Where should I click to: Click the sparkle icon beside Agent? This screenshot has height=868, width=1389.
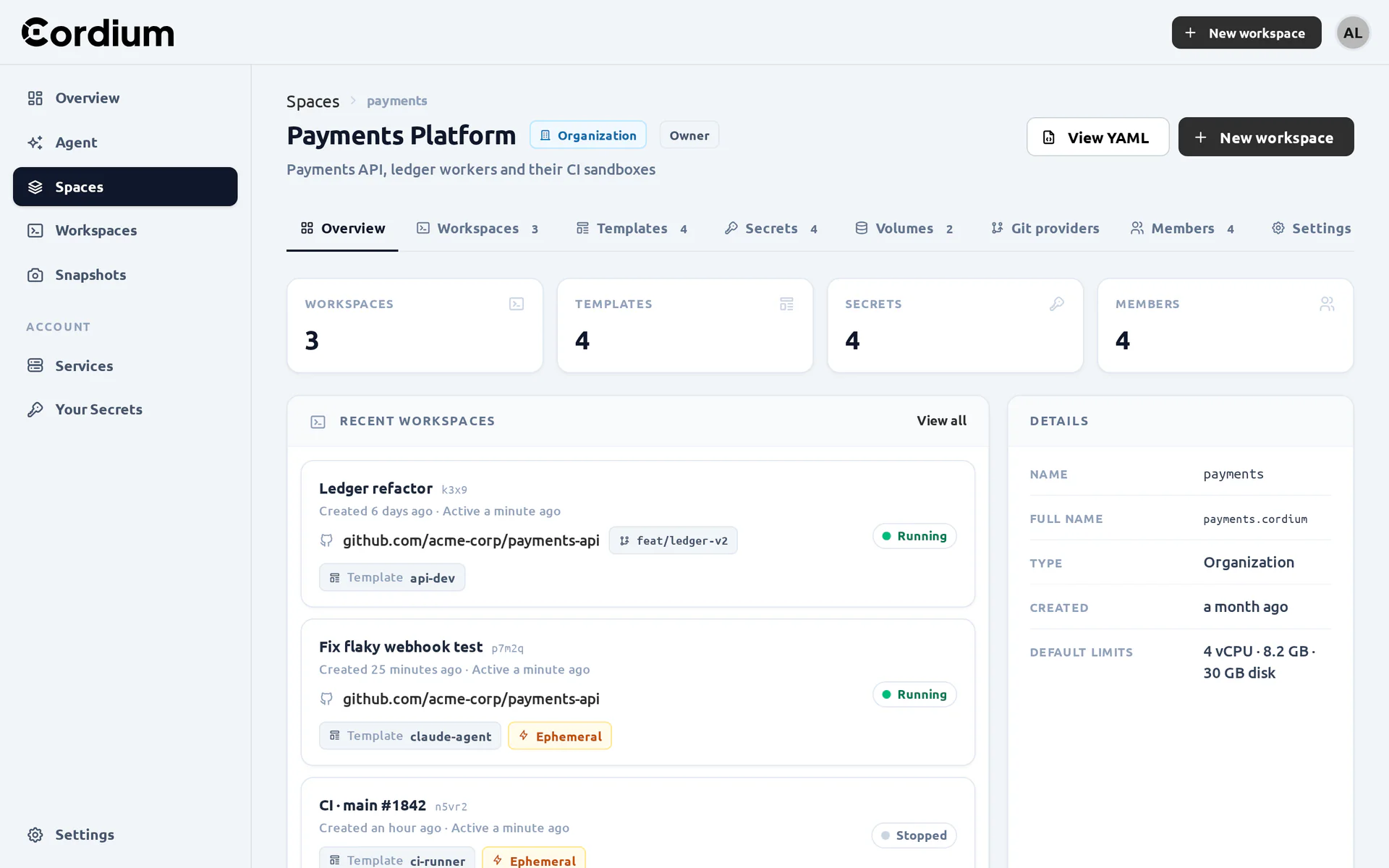35,142
